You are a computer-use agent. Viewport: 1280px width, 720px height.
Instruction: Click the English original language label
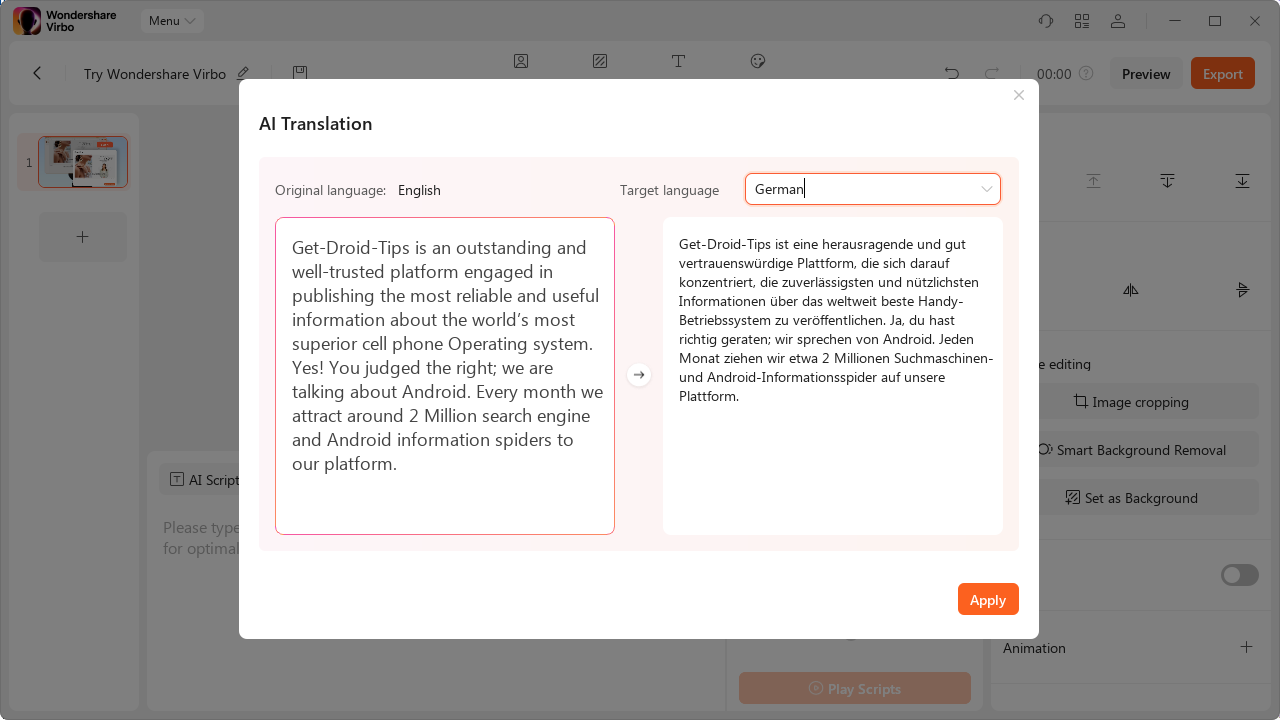pyautogui.click(x=419, y=190)
